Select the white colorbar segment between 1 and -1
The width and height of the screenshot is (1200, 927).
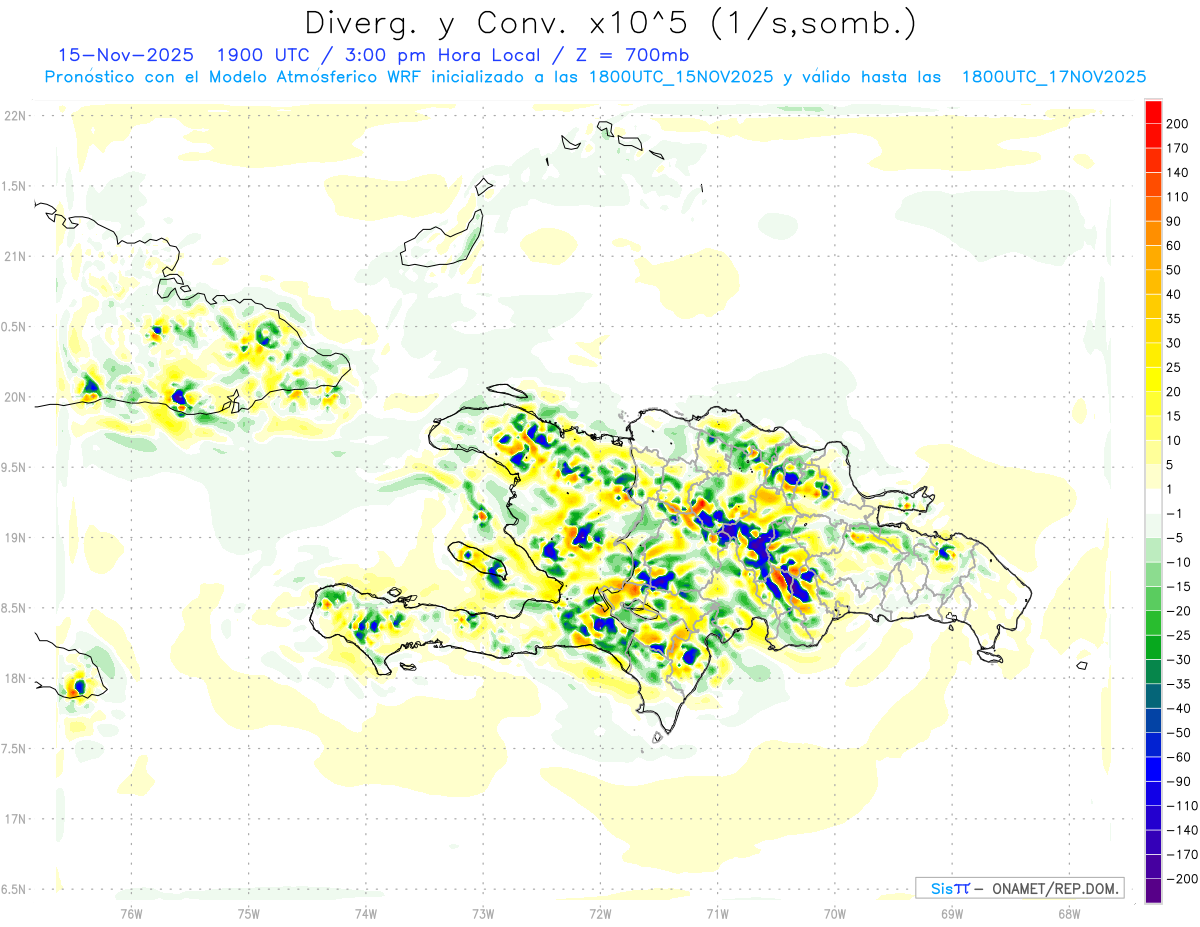(1153, 501)
